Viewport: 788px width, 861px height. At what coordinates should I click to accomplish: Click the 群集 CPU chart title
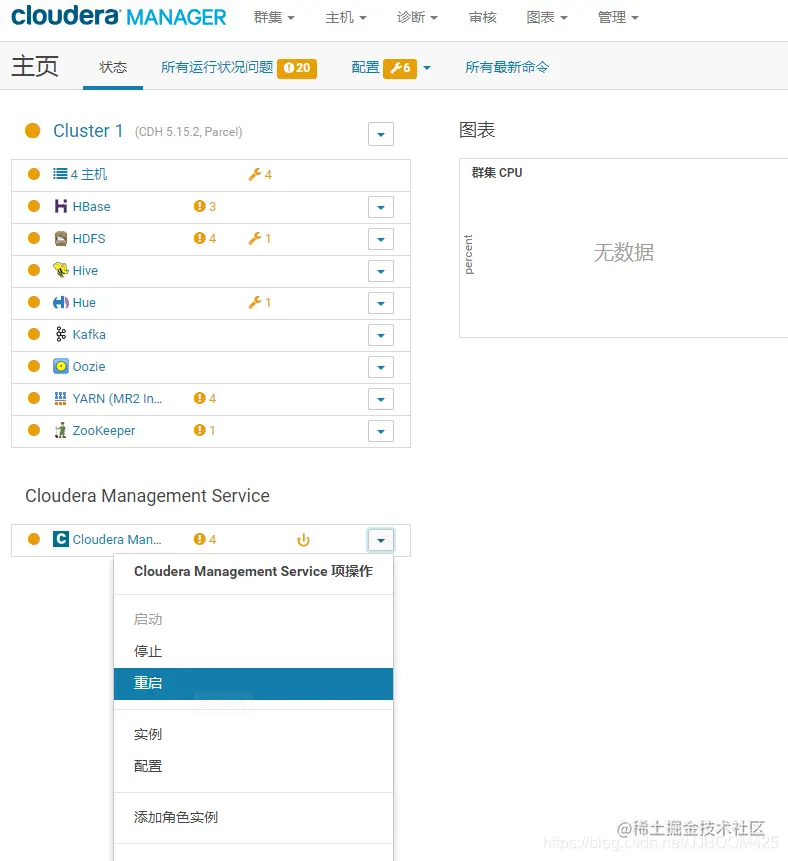(x=497, y=172)
